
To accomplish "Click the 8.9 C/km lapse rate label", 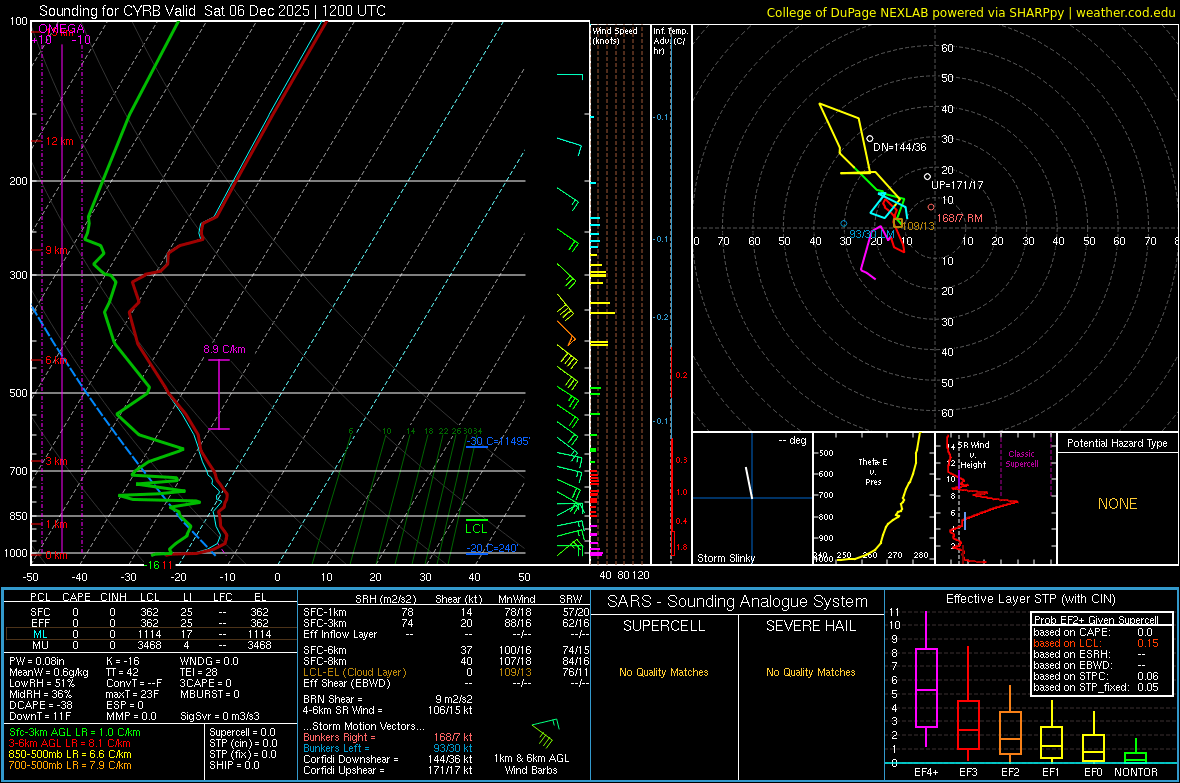I will tap(224, 349).
